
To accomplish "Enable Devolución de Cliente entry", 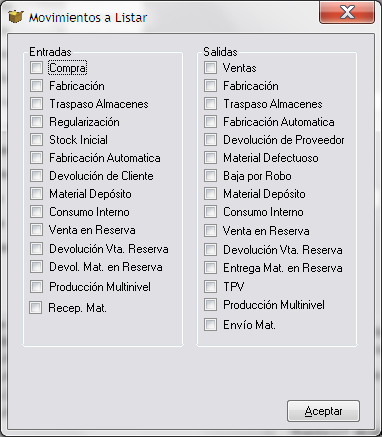I will tap(36, 176).
